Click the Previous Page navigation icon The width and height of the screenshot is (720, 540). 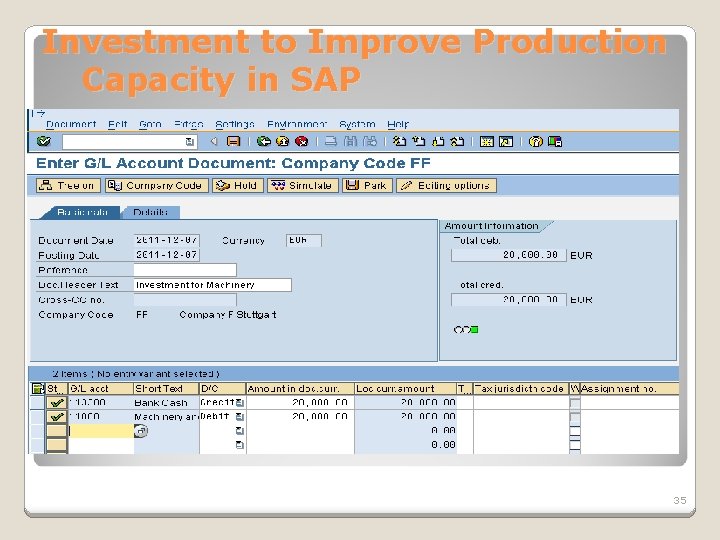[x=419, y=141]
